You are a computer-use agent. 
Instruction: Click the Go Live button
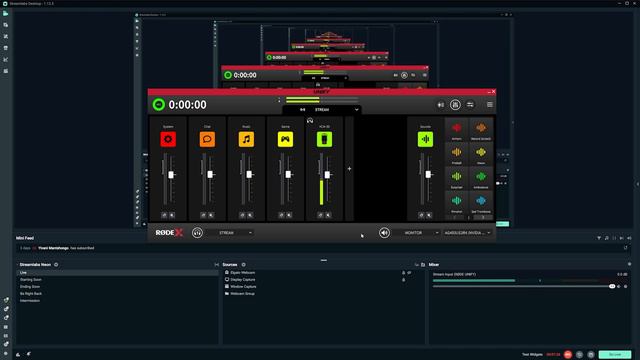pyautogui.click(x=615, y=354)
